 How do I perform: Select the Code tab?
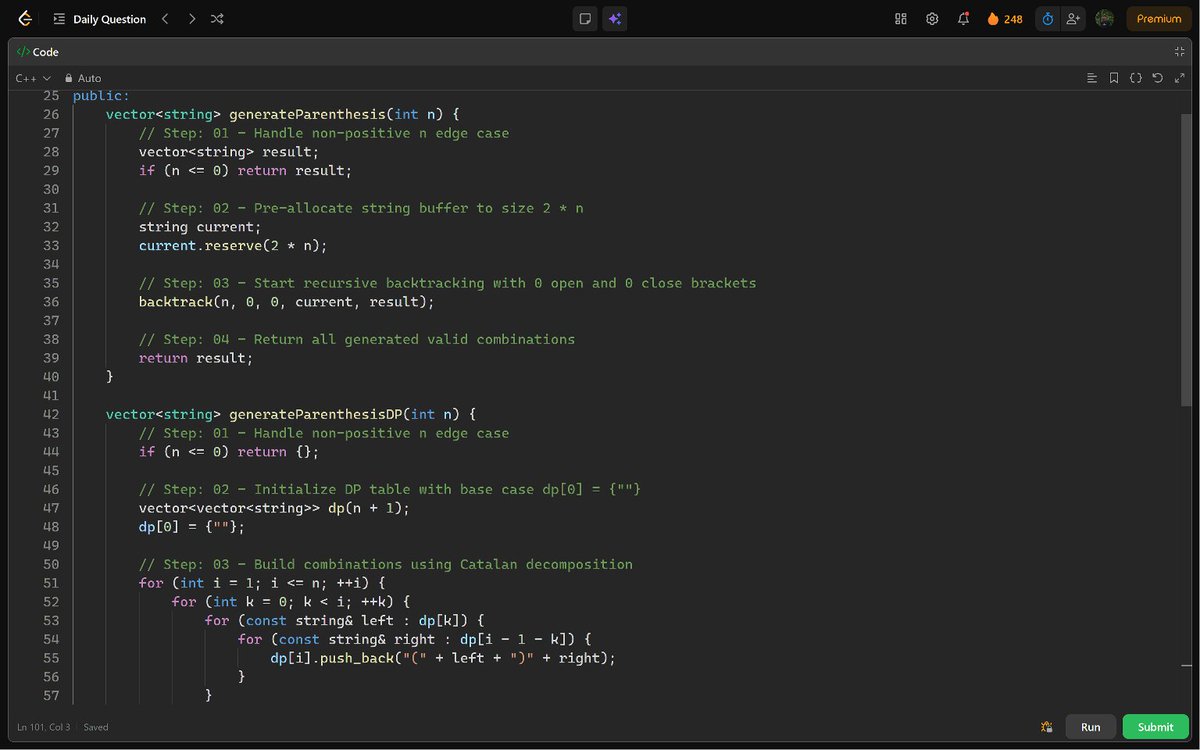[38, 52]
